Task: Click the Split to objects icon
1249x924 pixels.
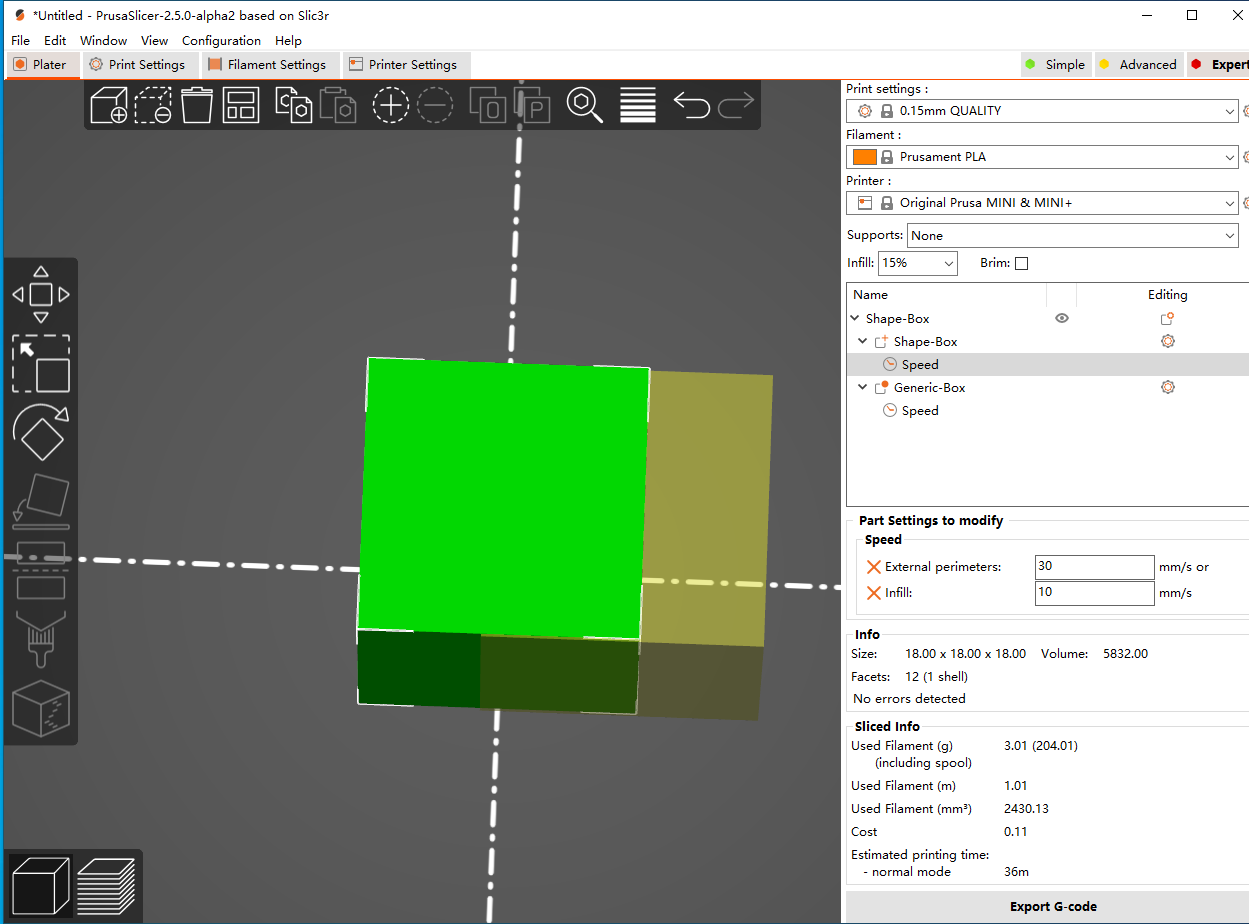Action: (x=488, y=104)
